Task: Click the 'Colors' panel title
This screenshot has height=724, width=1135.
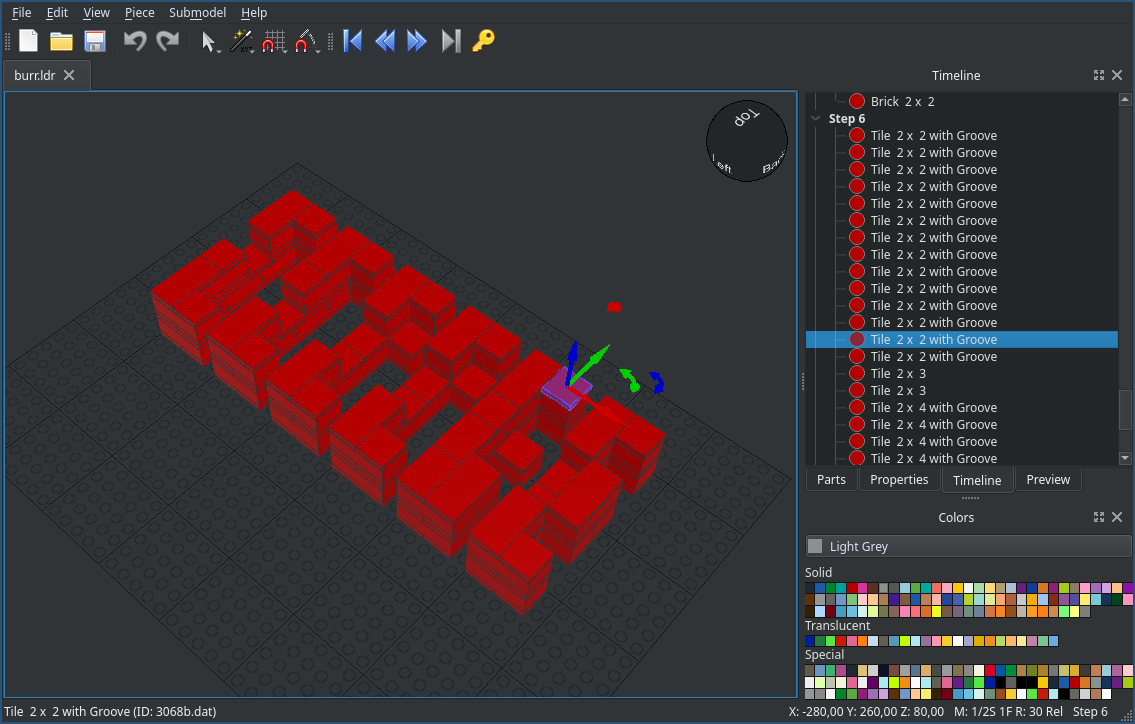Action: coord(956,517)
